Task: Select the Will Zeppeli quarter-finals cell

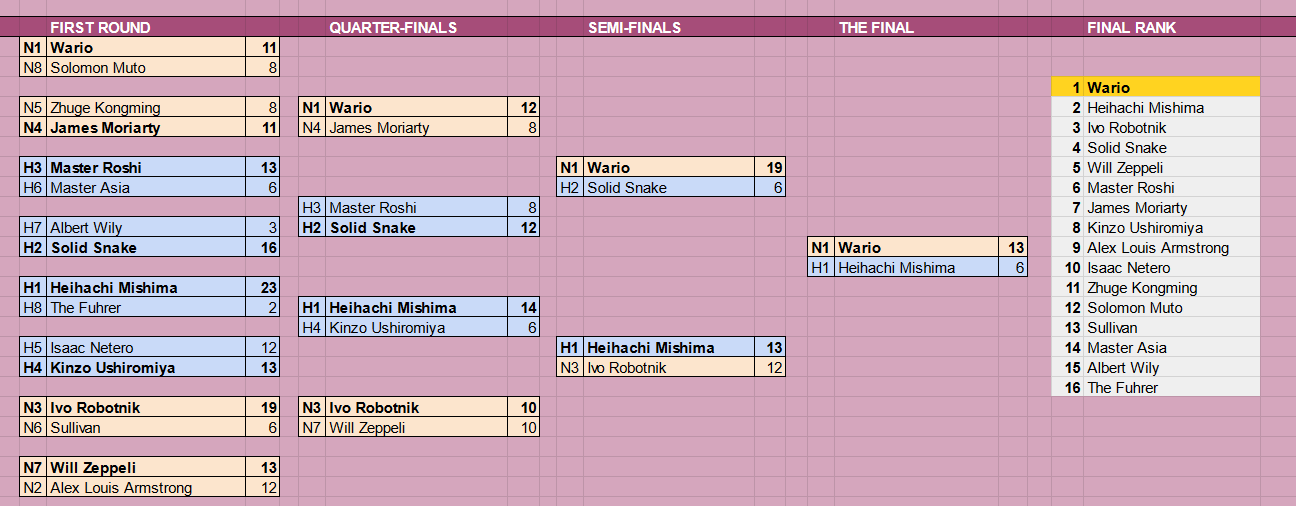Action: (417, 428)
